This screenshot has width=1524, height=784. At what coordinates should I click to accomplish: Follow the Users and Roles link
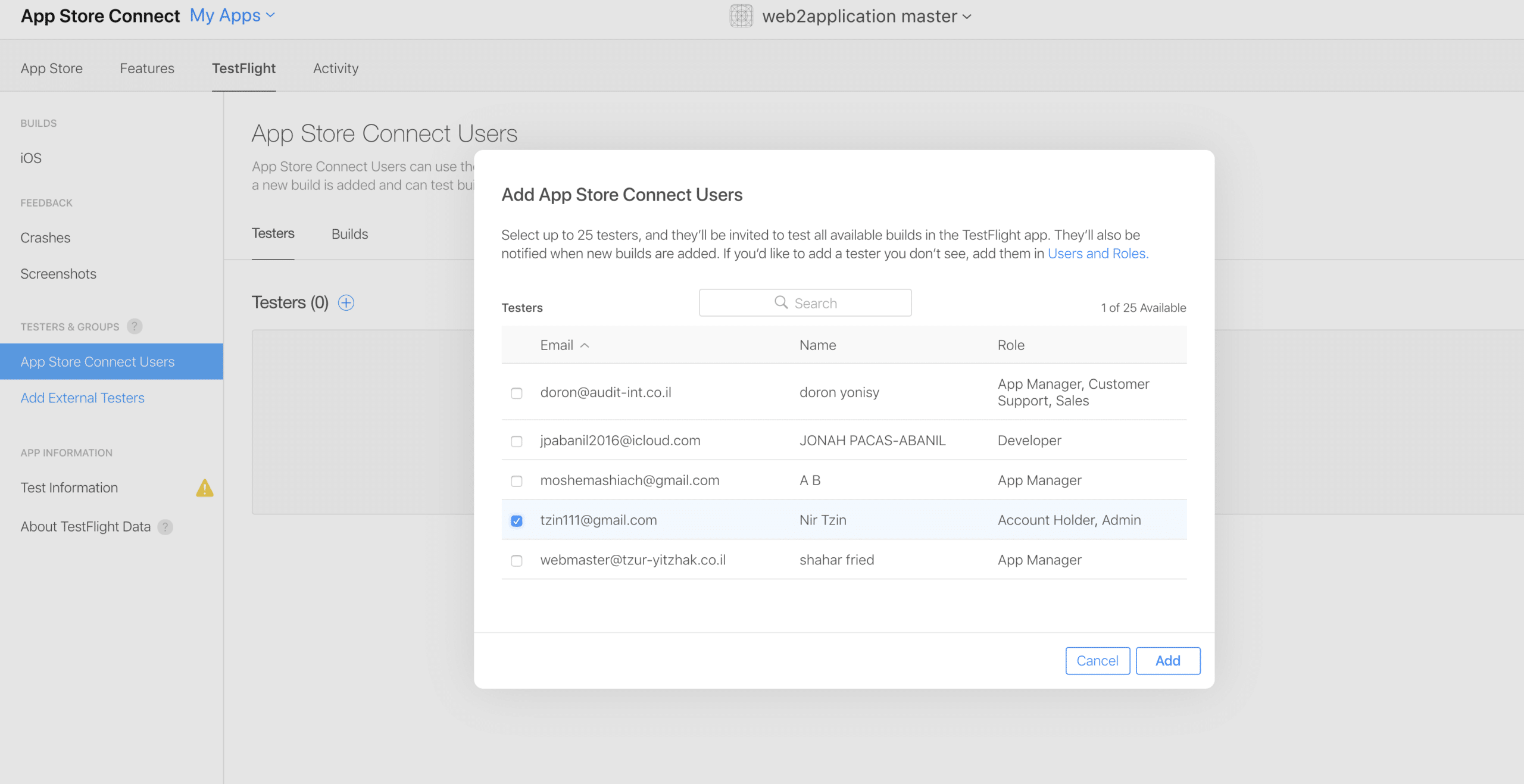pyautogui.click(x=1097, y=254)
